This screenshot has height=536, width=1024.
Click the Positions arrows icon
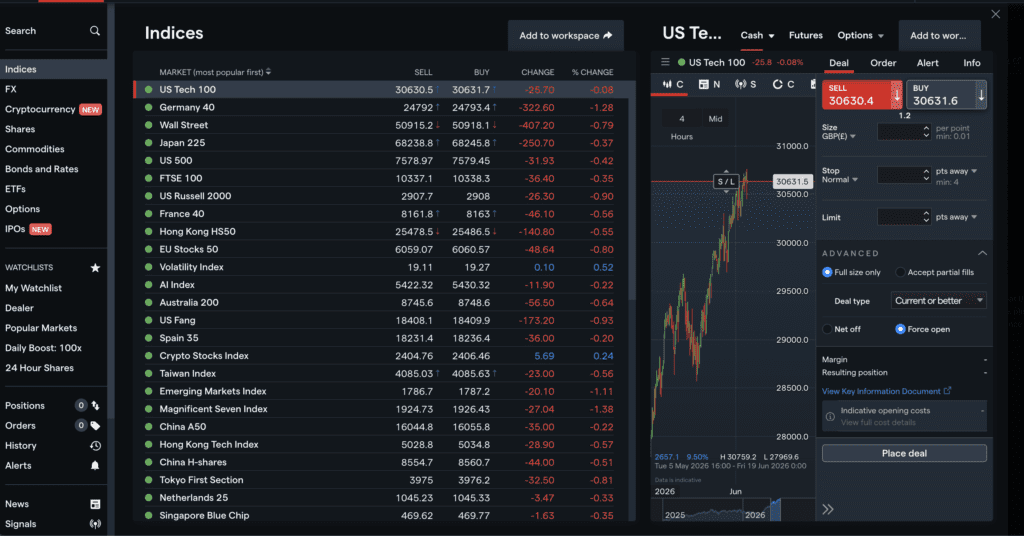click(95, 405)
